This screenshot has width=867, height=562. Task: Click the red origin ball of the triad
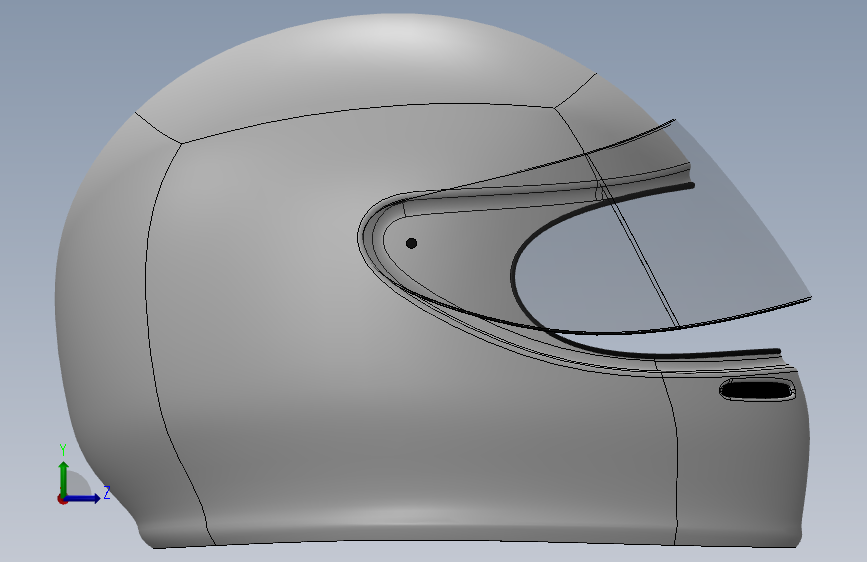point(62,499)
